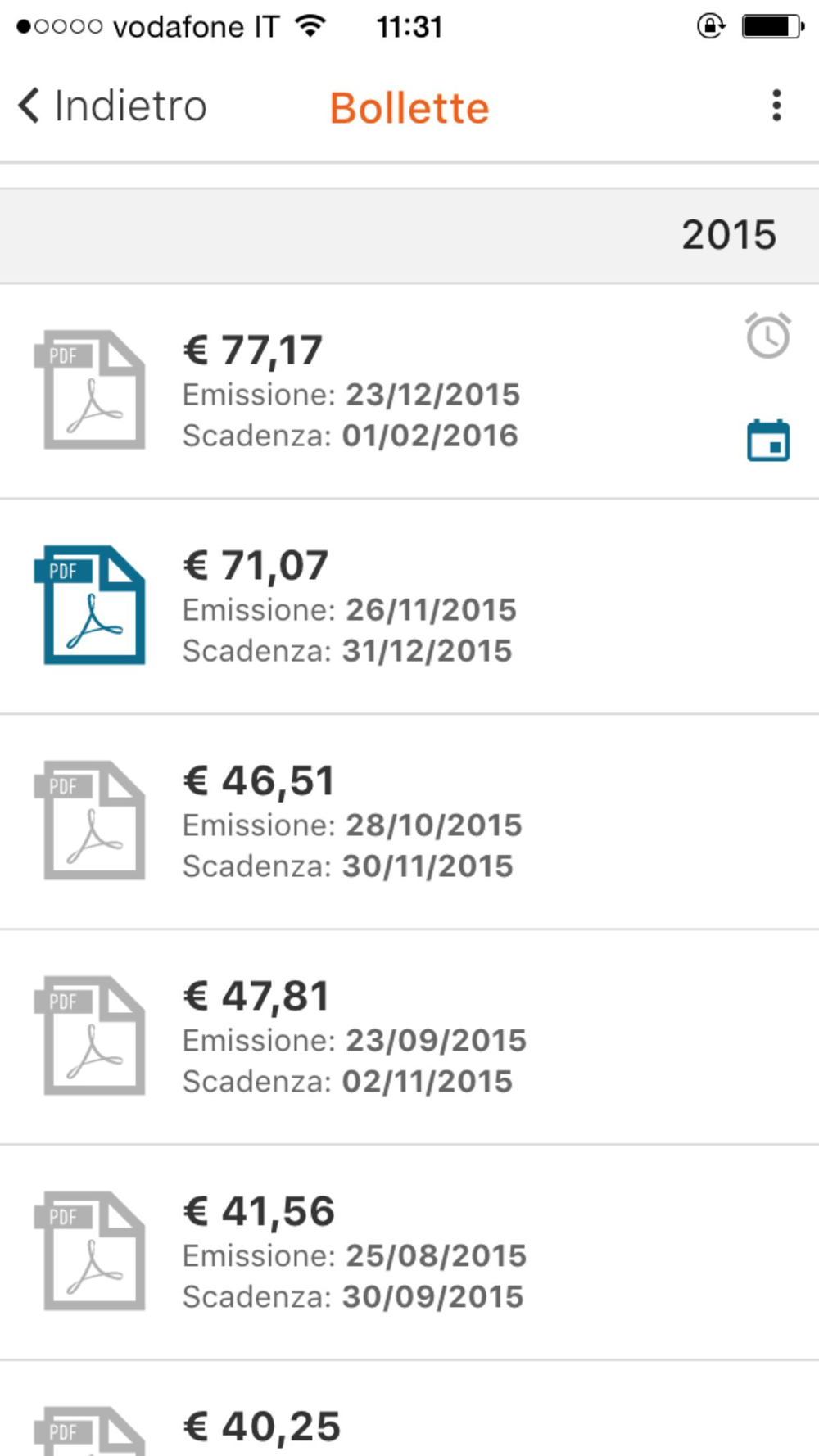
Task: Tap the blue calendar icon
Action: 767,441
